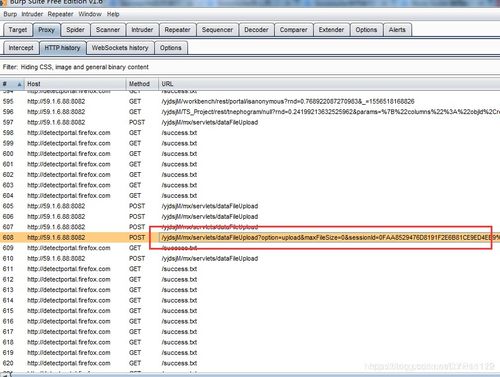Image resolution: width=500 pixels, height=377 pixels.
Task: Open the Scanner tab
Action: (x=108, y=30)
